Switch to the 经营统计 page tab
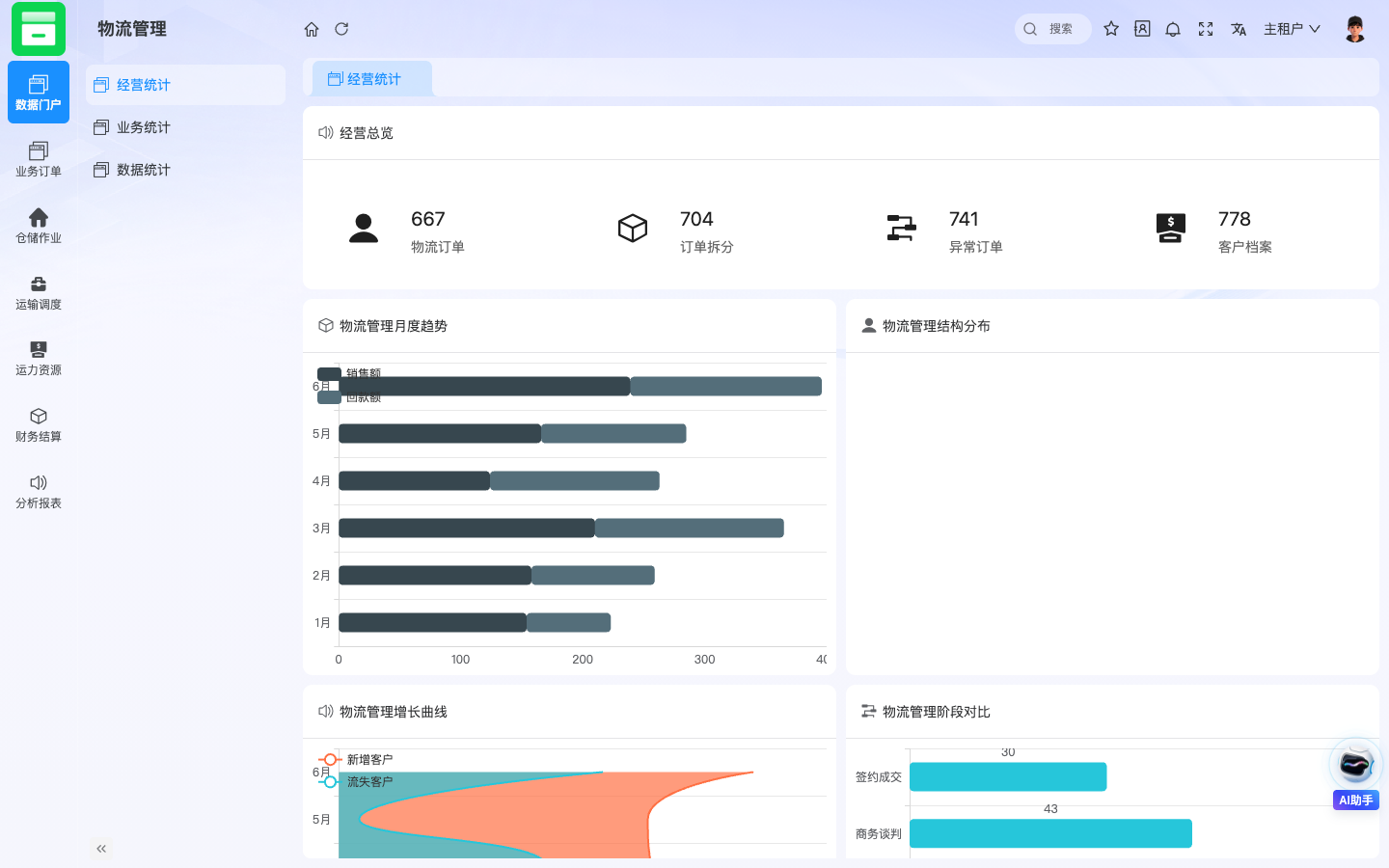The height and width of the screenshot is (868, 1389). (372, 79)
